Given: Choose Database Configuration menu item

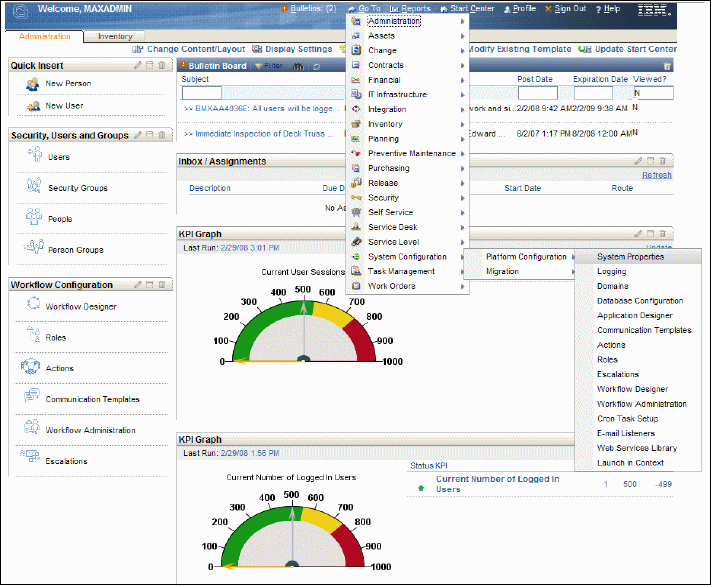Looking at the screenshot, I should pyautogui.click(x=640, y=301).
